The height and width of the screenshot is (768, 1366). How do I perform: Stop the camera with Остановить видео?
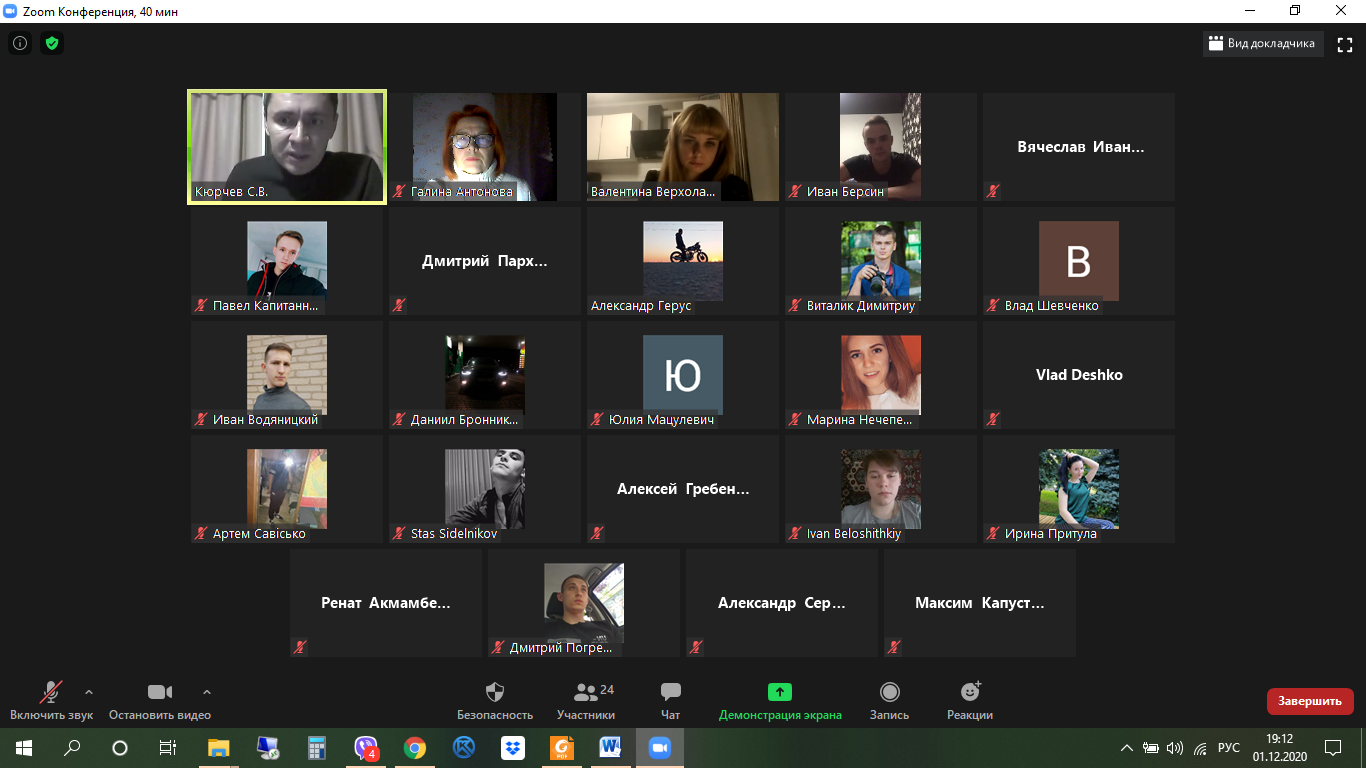coord(160,701)
